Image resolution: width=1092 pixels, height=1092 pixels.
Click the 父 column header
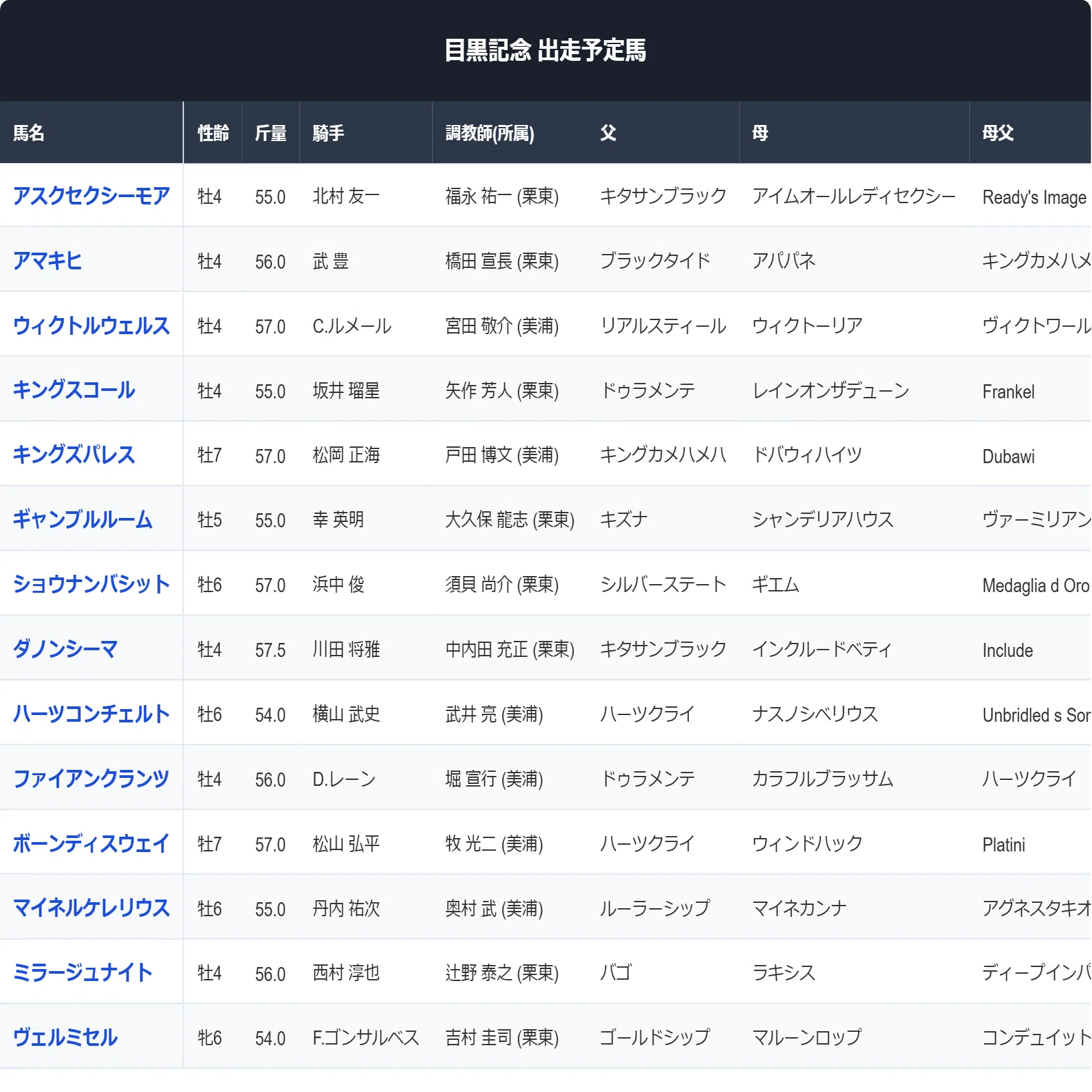[663, 132]
